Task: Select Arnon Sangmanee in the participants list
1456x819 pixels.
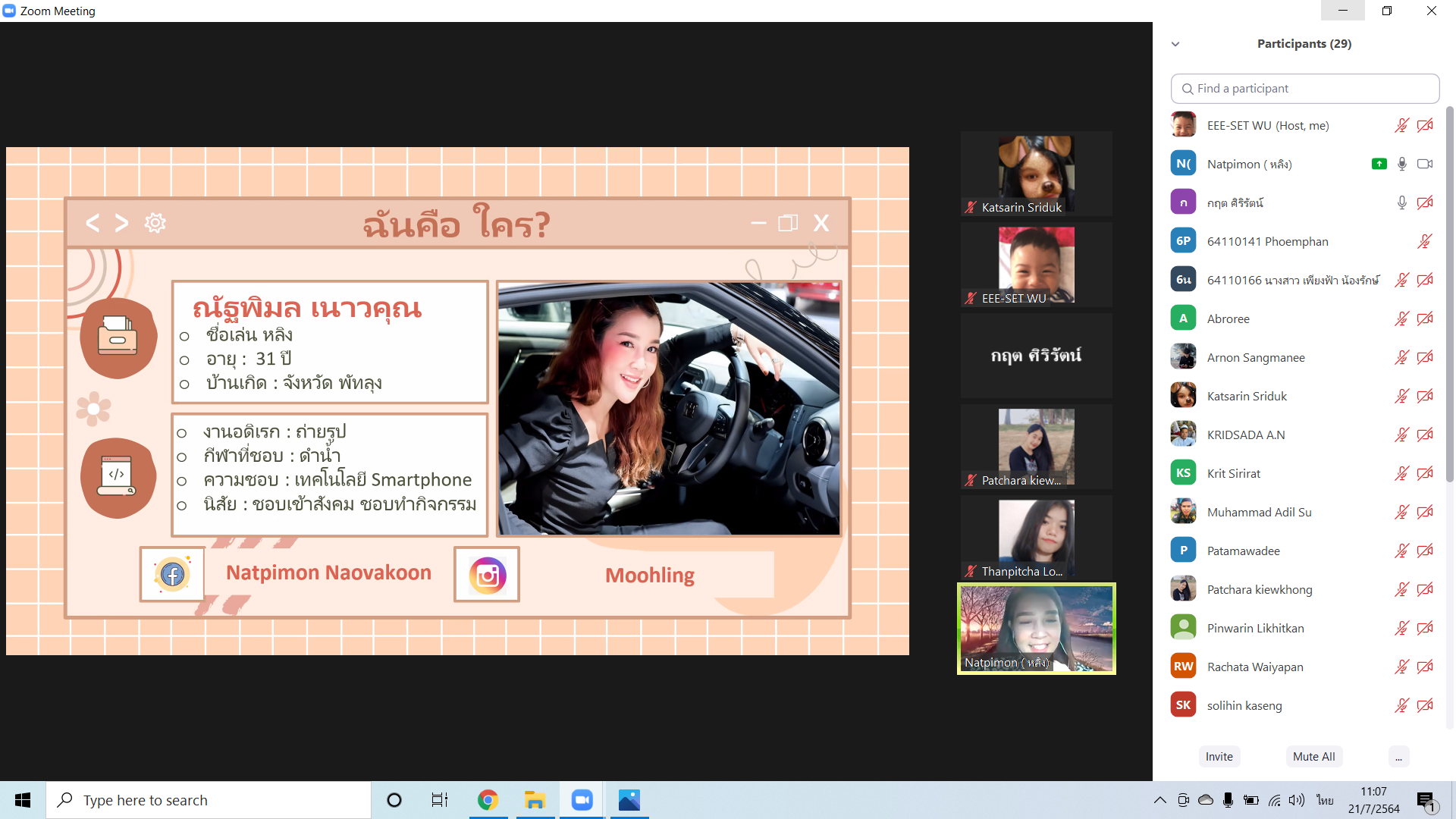Action: click(1256, 357)
